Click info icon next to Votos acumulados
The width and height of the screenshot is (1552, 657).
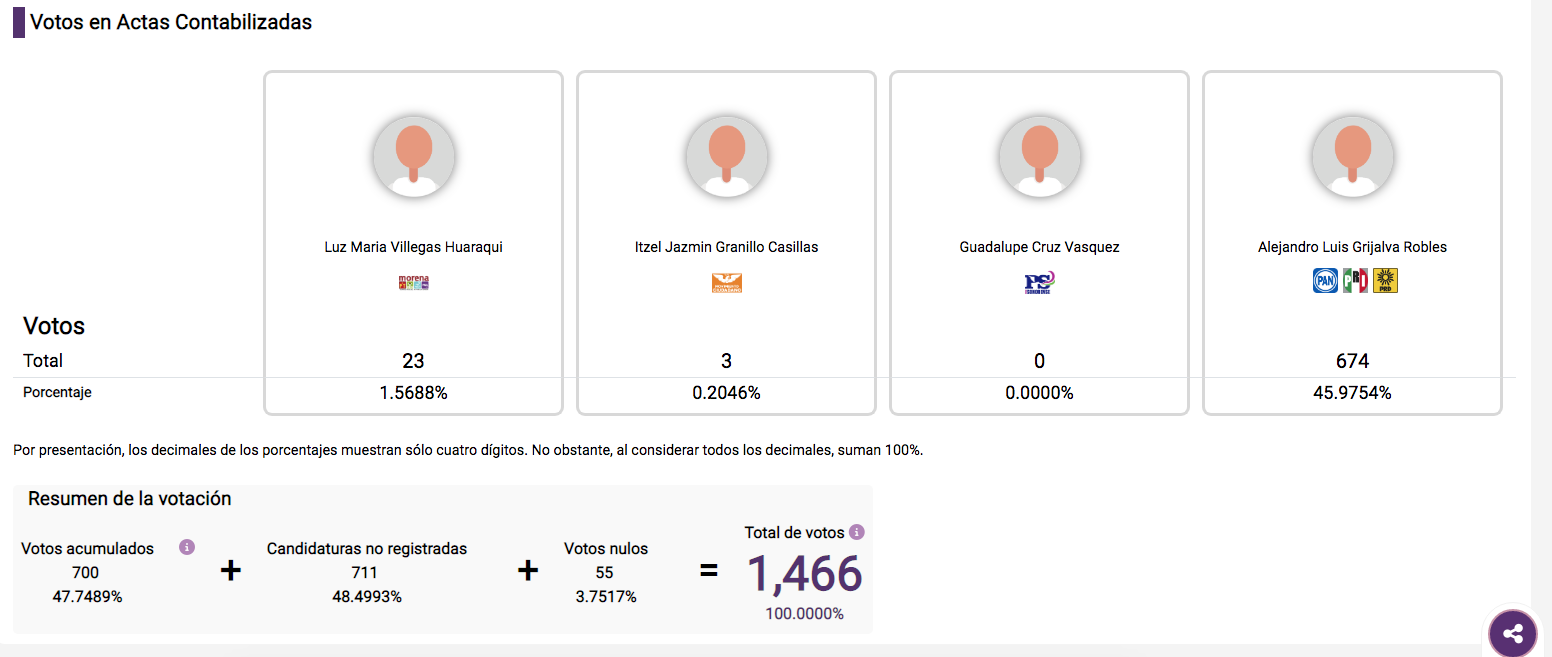tap(186, 547)
